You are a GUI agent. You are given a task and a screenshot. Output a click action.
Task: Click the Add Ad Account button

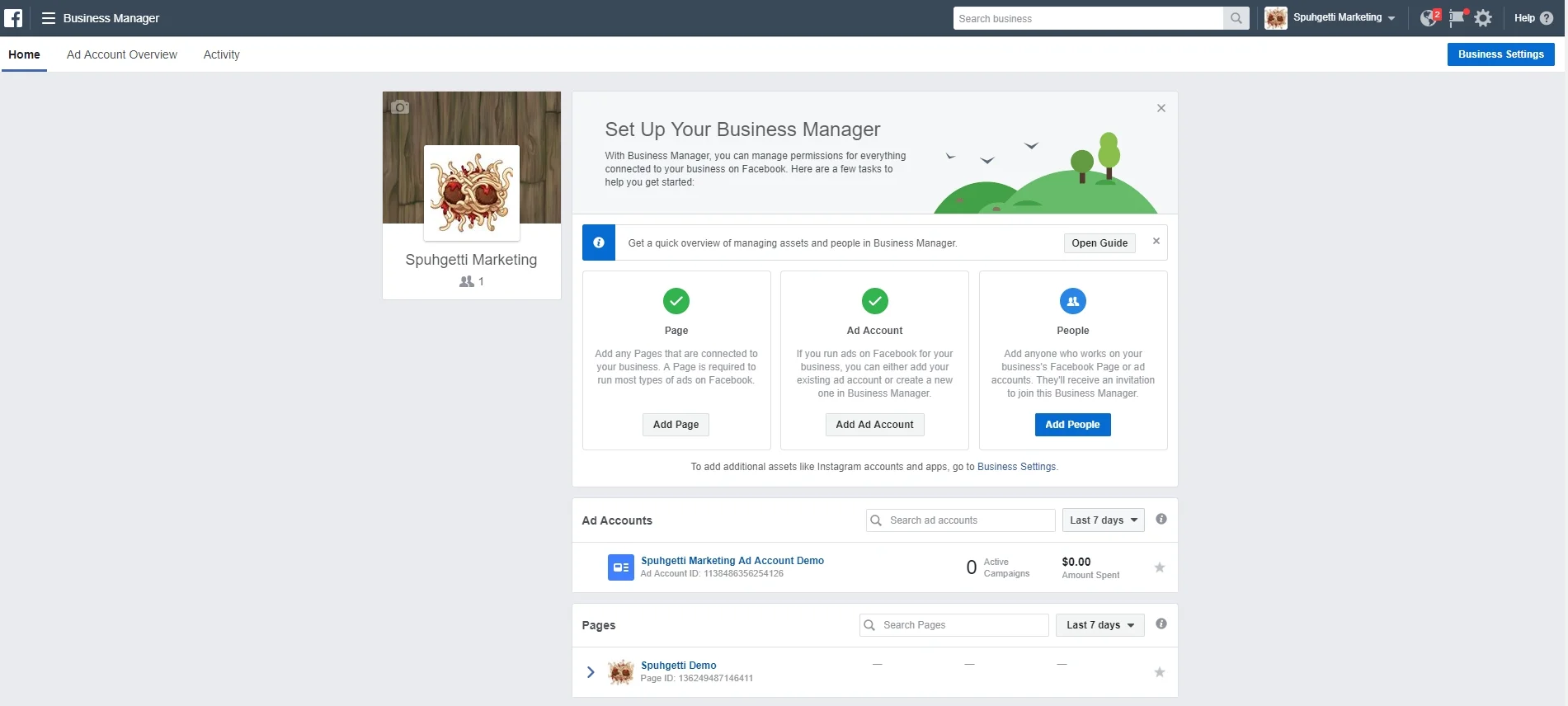tap(875, 425)
